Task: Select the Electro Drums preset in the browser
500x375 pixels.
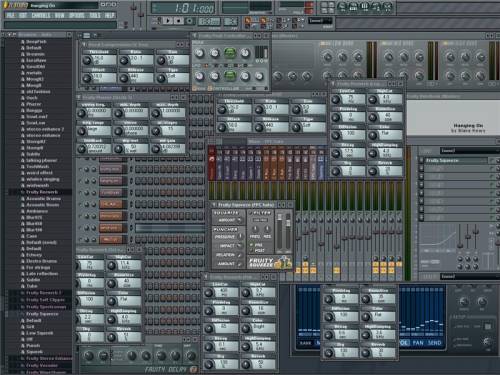Action: 42,261
